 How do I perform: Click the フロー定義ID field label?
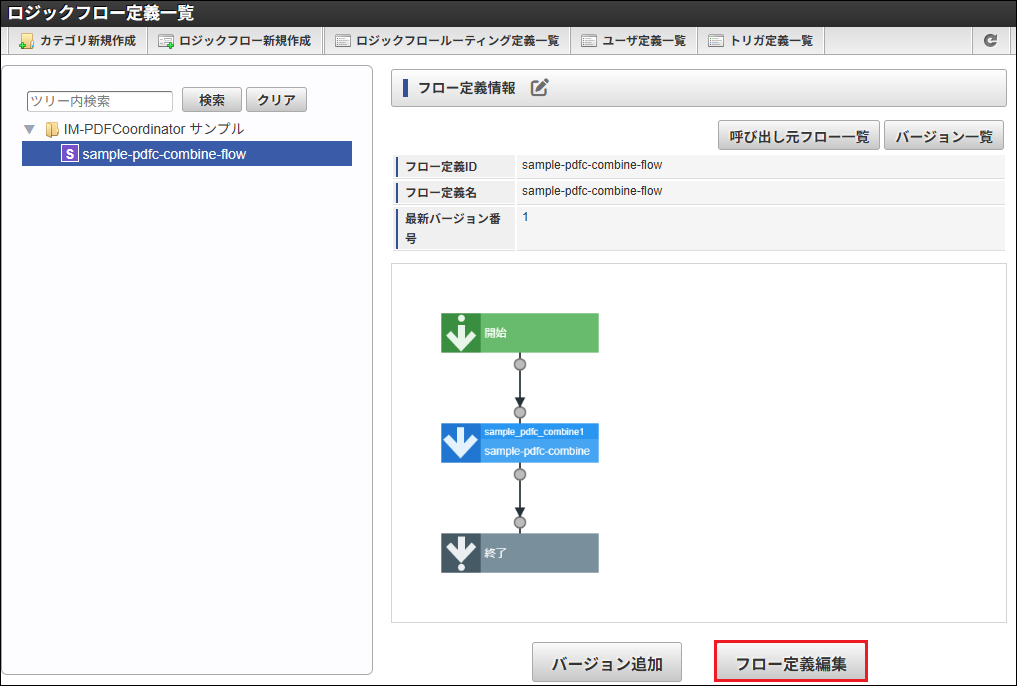coord(441,167)
